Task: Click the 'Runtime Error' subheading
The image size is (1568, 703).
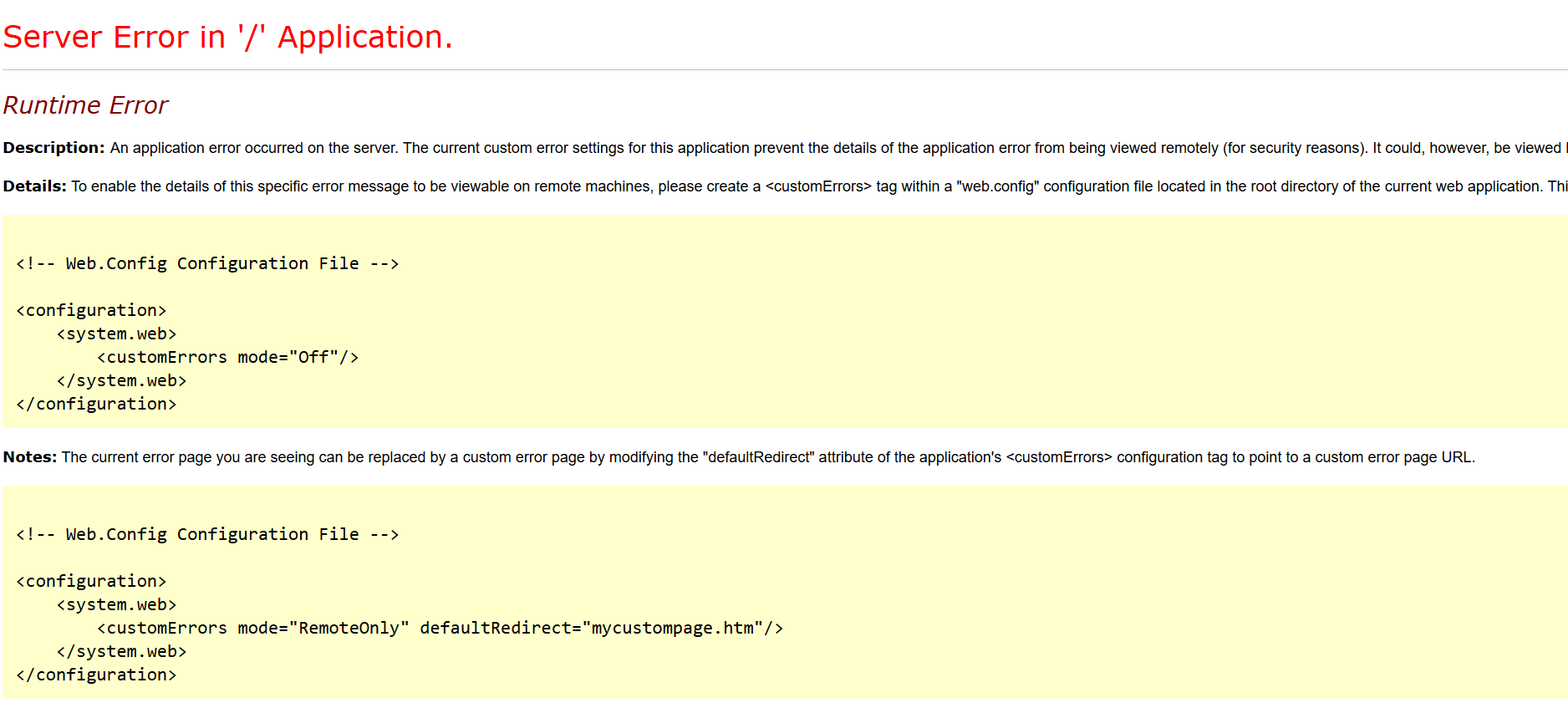Action: pos(85,105)
